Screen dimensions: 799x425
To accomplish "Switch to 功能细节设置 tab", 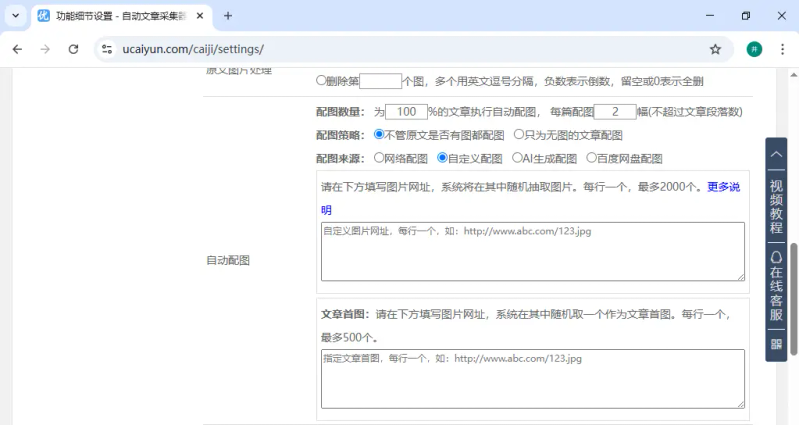I will [120, 16].
